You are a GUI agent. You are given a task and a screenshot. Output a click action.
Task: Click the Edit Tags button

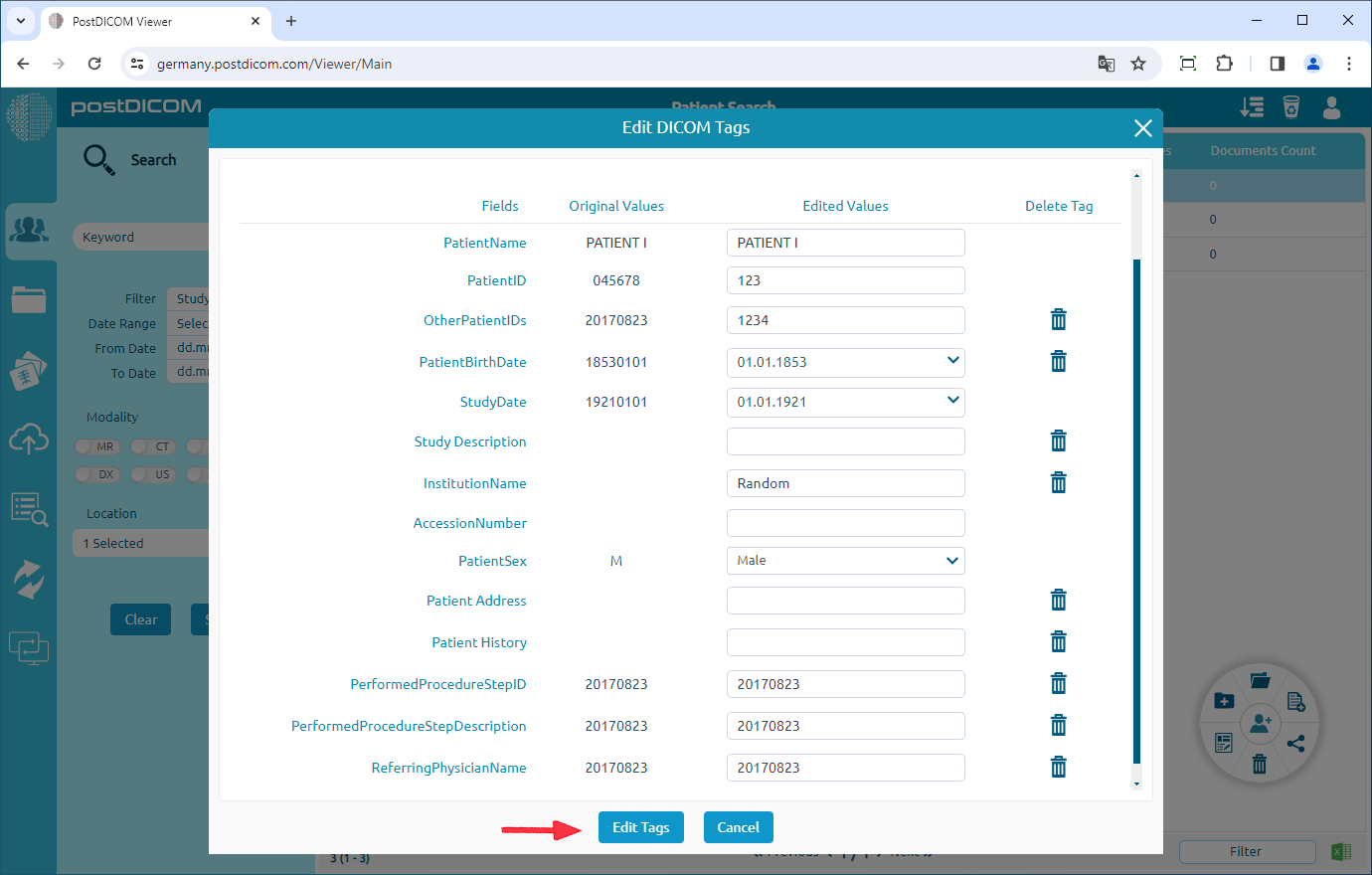coord(640,827)
